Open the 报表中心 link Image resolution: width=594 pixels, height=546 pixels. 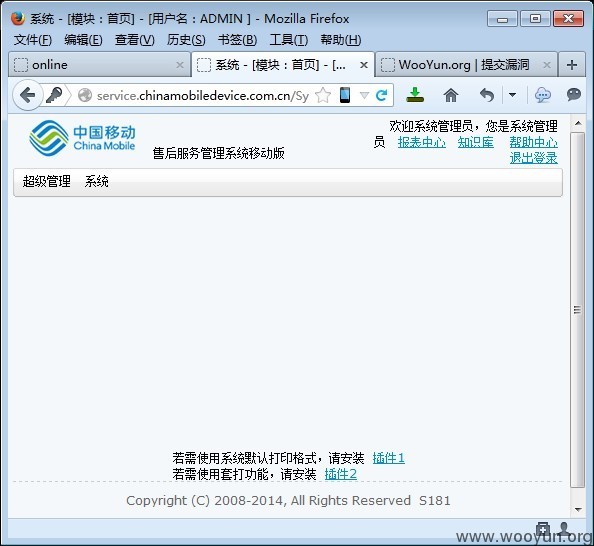(422, 142)
